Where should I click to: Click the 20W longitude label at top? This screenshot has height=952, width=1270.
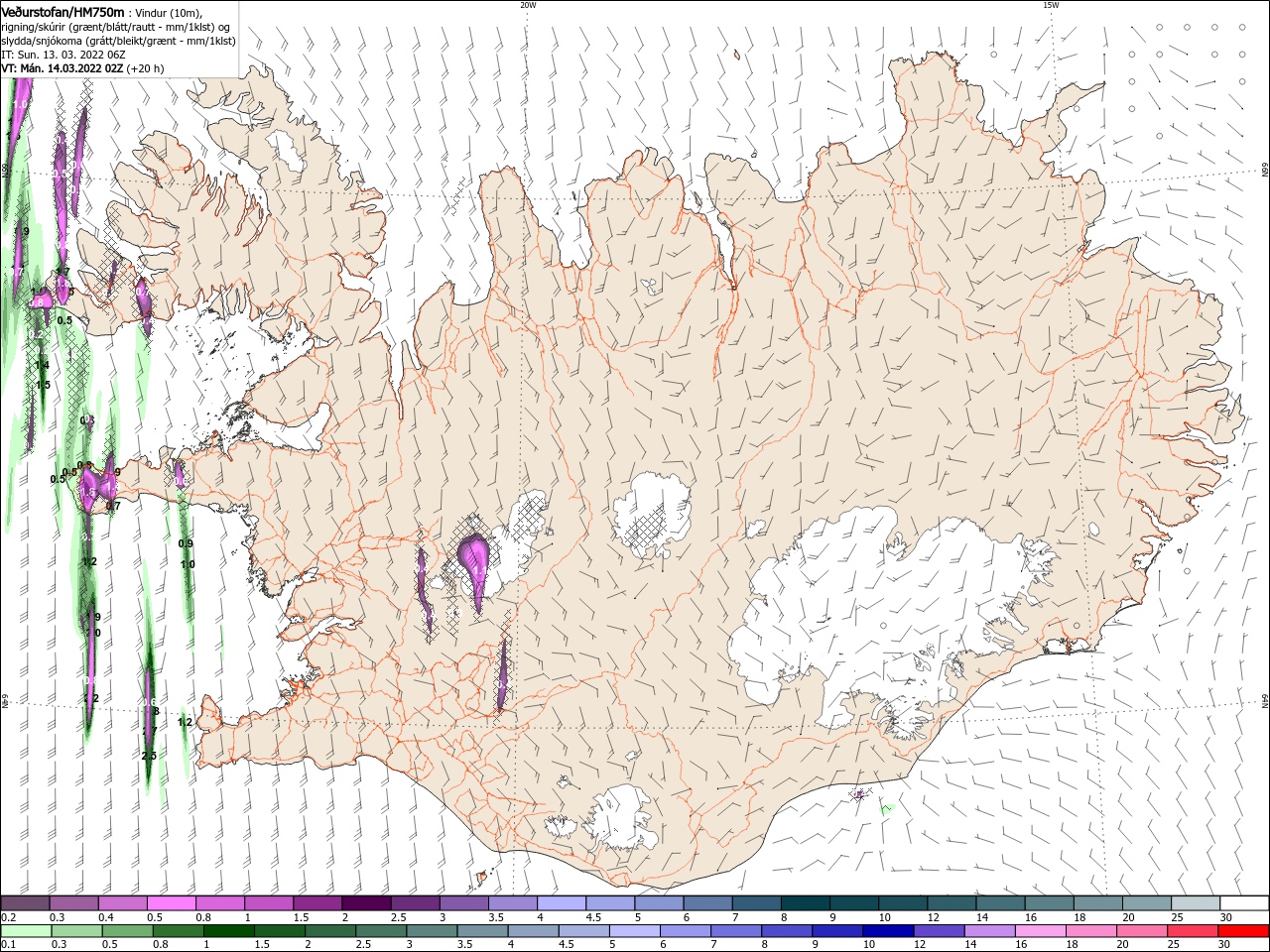tap(528, 5)
